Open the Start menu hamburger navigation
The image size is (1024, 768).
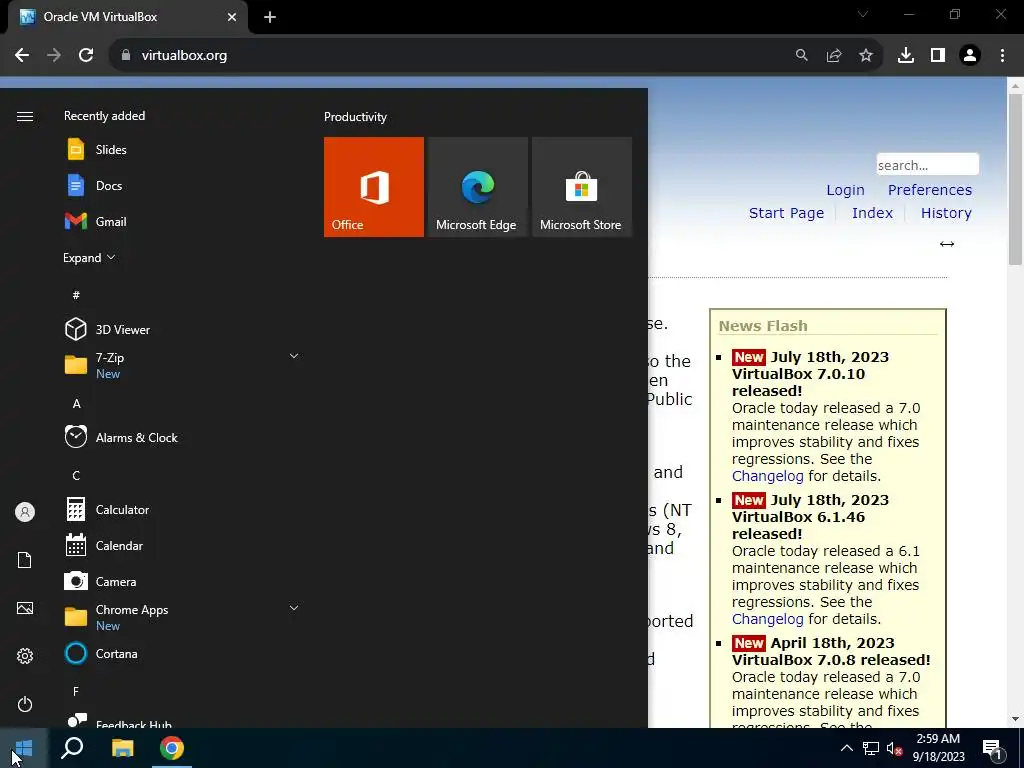coord(25,116)
